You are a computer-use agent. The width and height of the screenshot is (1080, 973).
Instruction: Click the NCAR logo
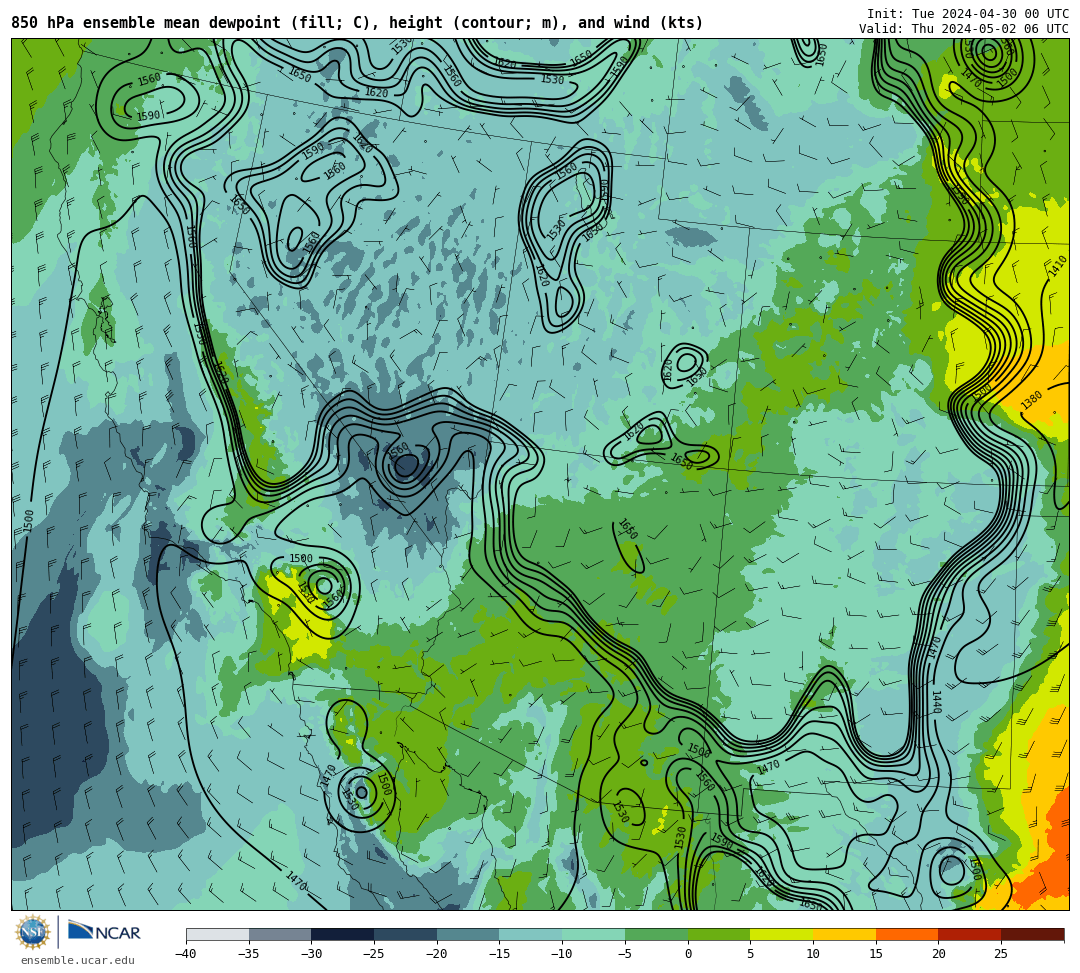(104, 932)
